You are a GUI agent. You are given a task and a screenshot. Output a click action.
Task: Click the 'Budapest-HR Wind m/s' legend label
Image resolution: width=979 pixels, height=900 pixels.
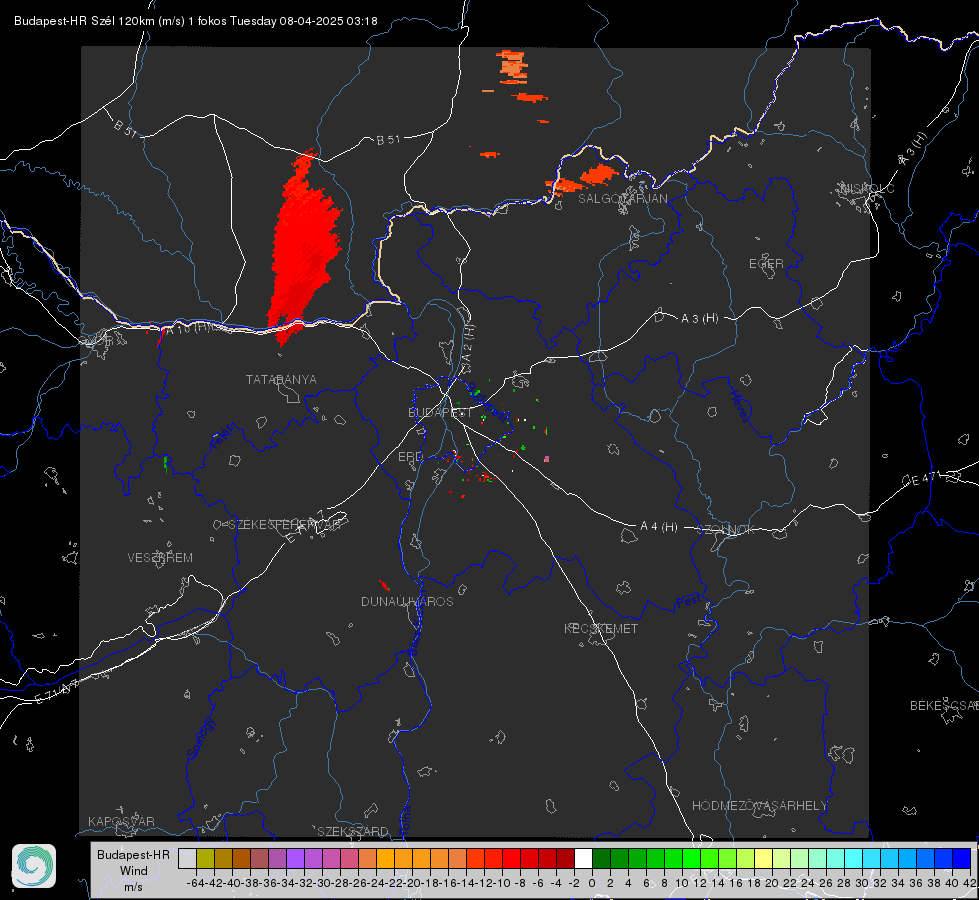[x=133, y=870]
